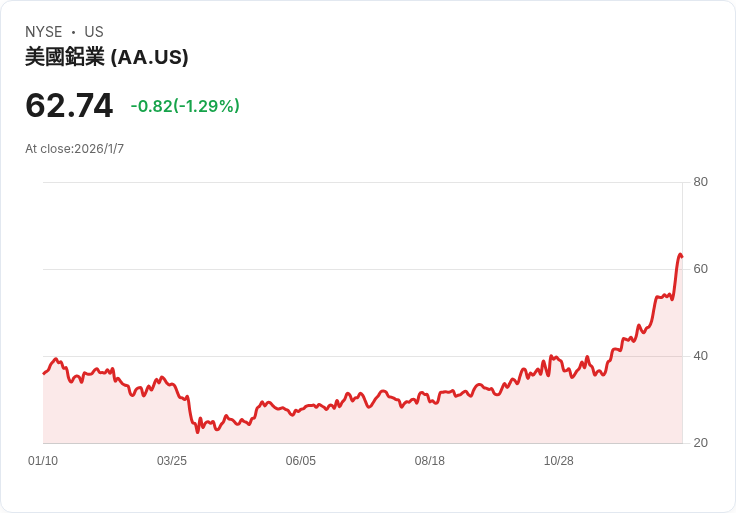Image resolution: width=736 pixels, height=513 pixels.
Task: Click the At close:2026/1/7 date text
Action: 74,149
